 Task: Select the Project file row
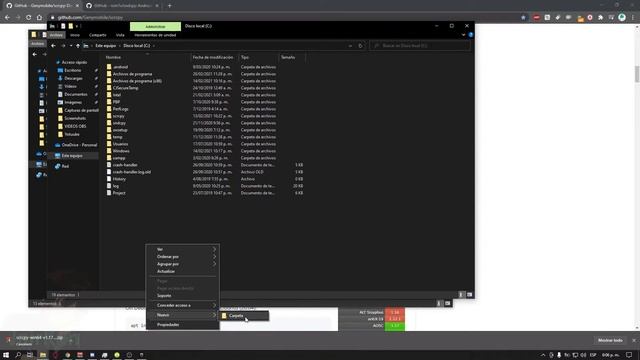[x=119, y=193]
